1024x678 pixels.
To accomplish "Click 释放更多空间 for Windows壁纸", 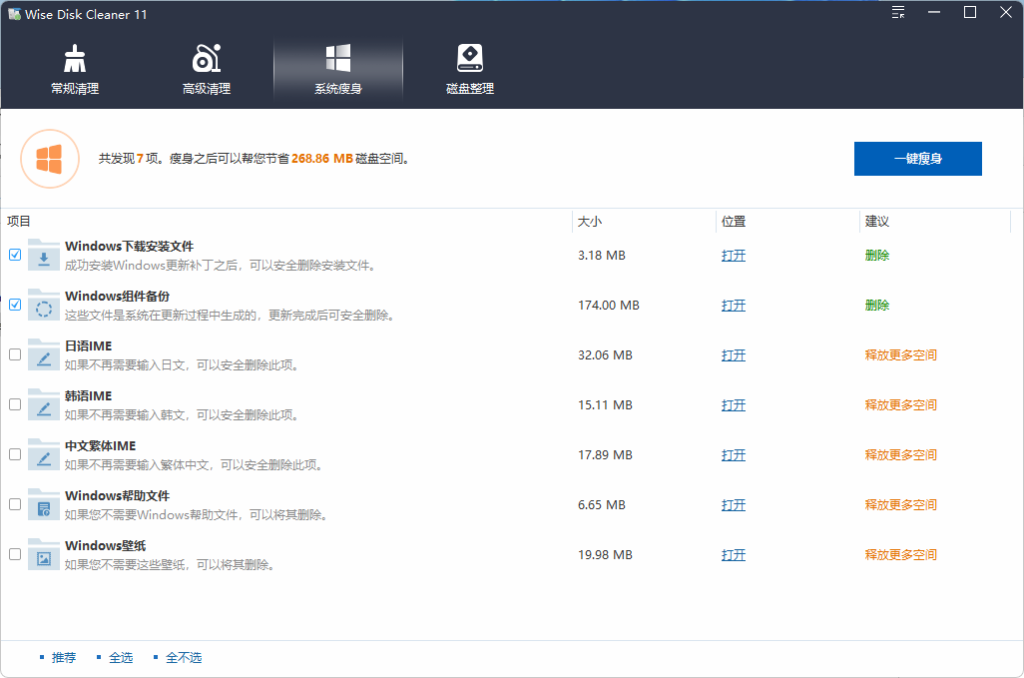I will coord(901,555).
